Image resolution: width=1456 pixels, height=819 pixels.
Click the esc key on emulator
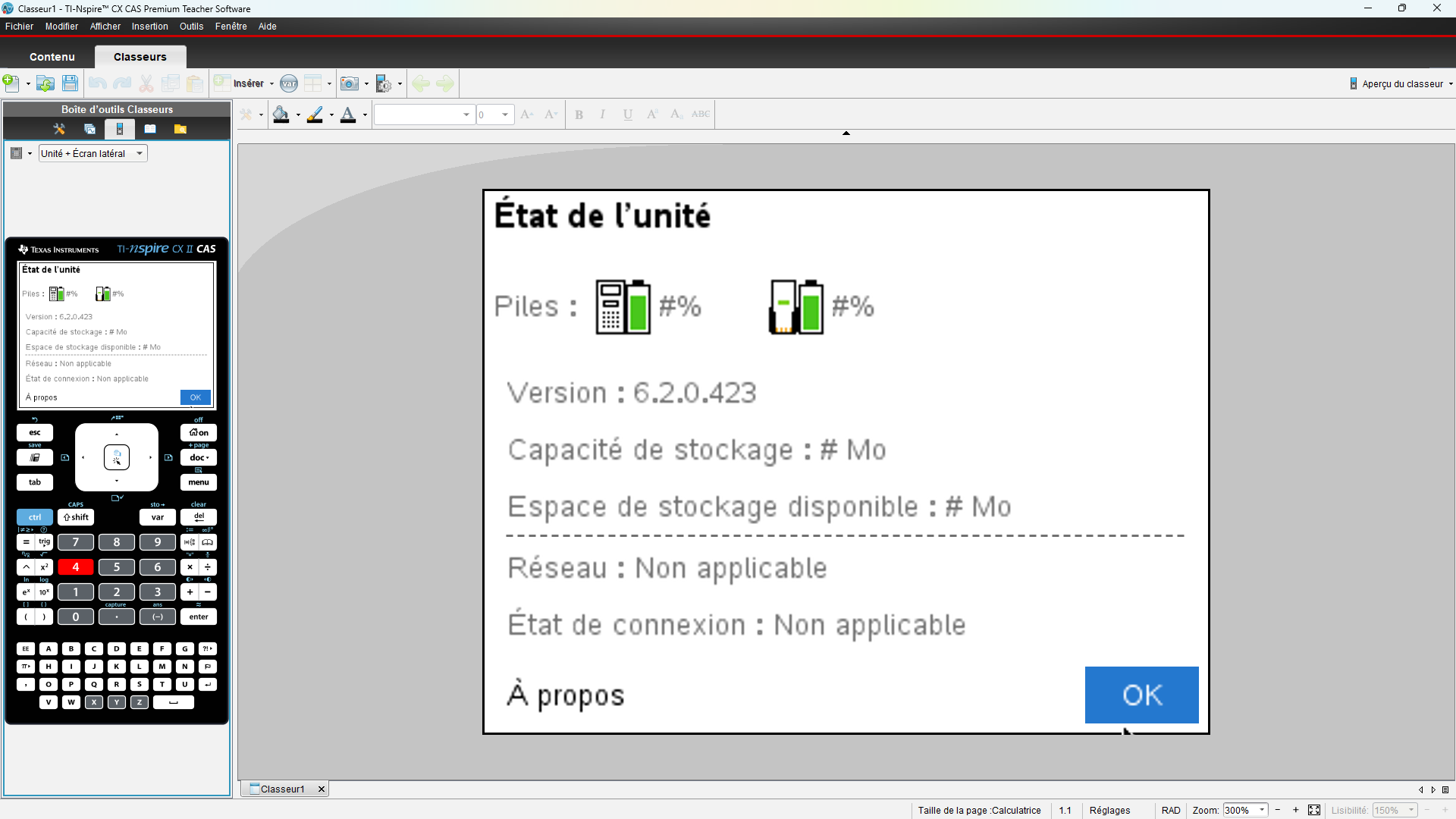(x=35, y=432)
